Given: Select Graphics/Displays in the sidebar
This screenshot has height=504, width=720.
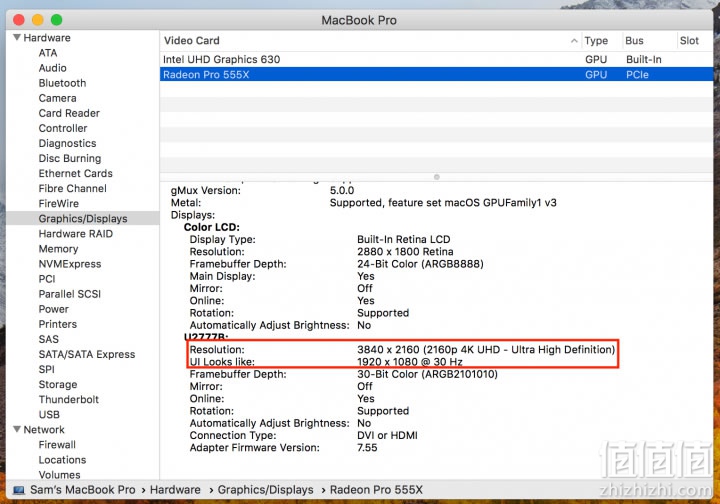Looking at the screenshot, I should (83, 218).
